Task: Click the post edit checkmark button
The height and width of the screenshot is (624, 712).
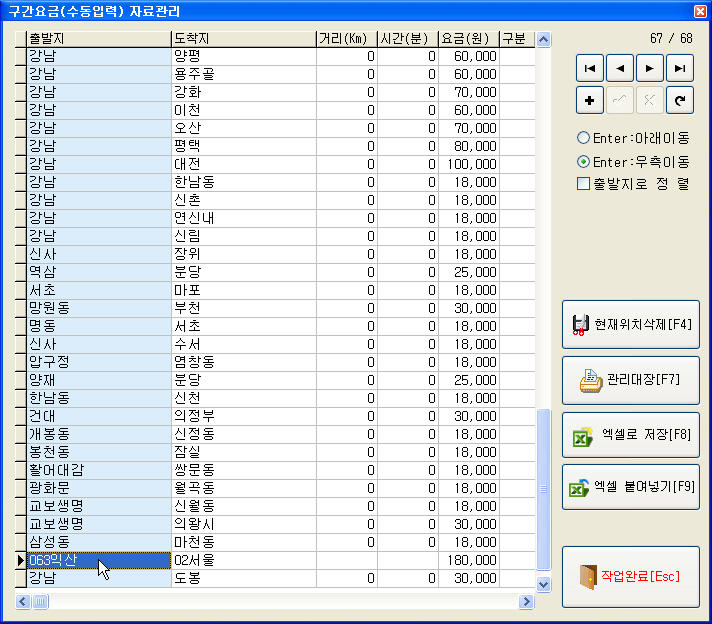Action: (619, 100)
